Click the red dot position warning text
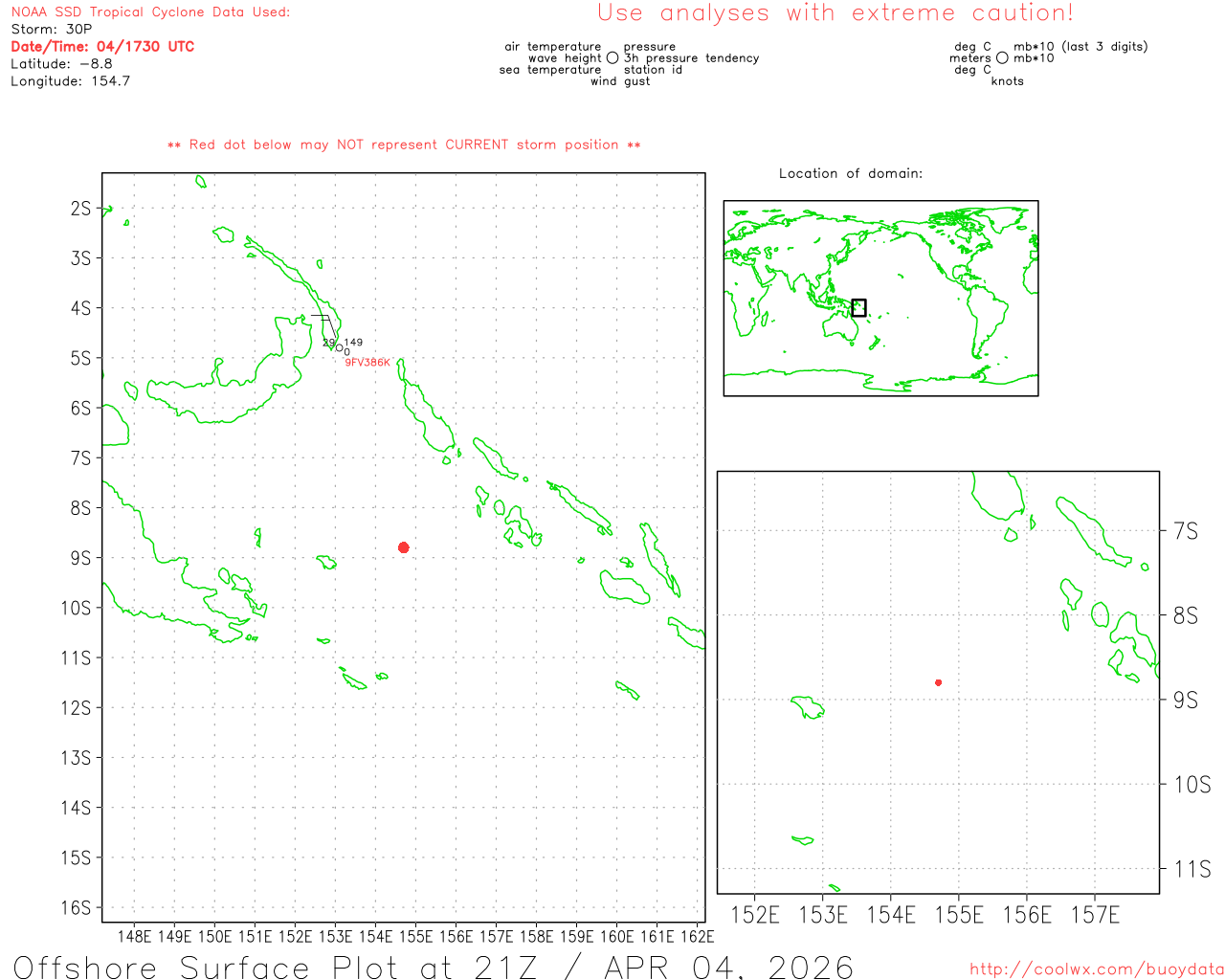 (404, 145)
